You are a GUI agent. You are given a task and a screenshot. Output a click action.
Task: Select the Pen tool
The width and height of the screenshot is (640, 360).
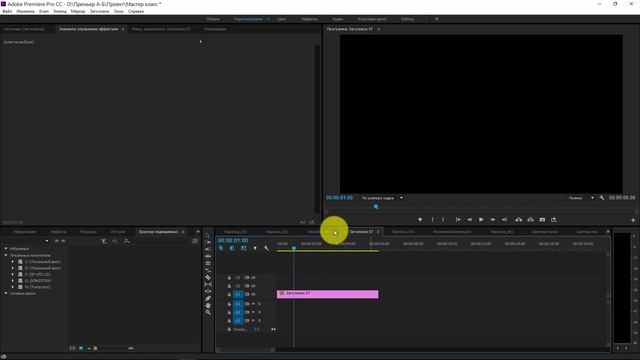pyautogui.click(x=208, y=298)
